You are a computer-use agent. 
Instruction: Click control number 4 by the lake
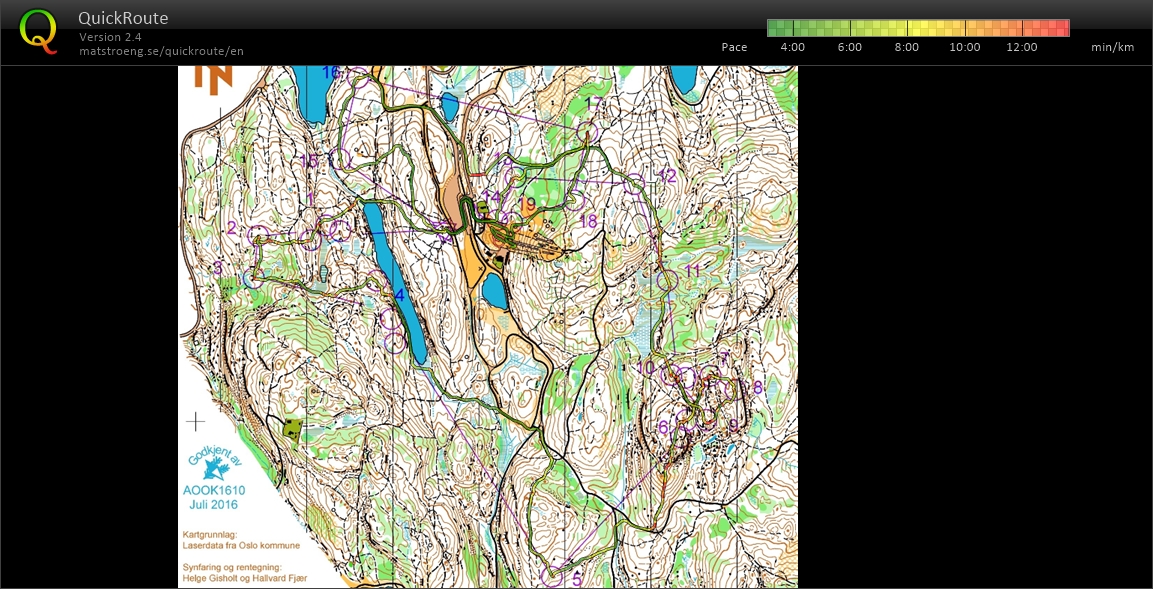pyautogui.click(x=399, y=296)
